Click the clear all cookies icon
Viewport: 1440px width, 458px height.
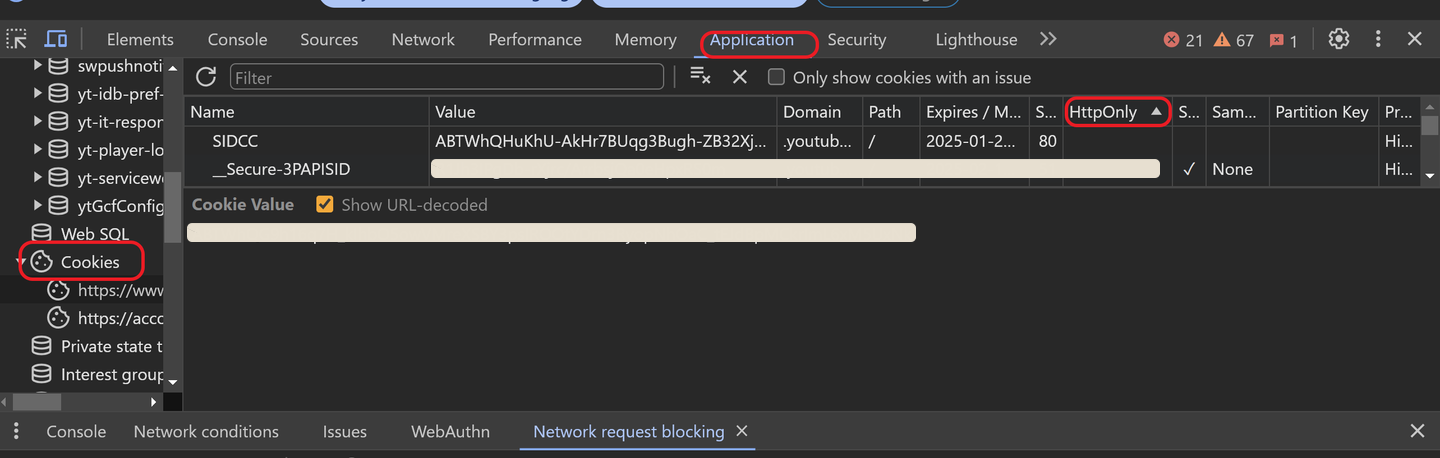point(700,77)
